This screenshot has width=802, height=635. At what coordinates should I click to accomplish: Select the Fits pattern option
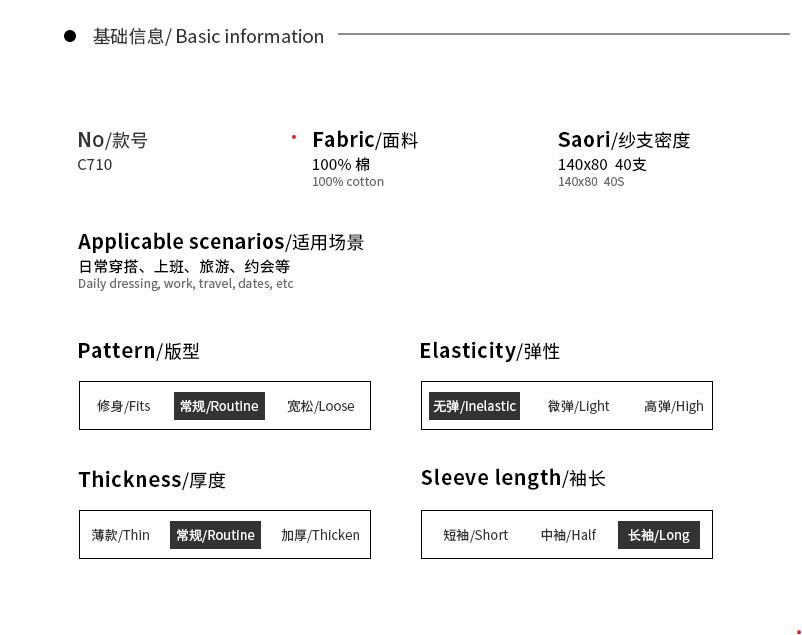coord(124,406)
